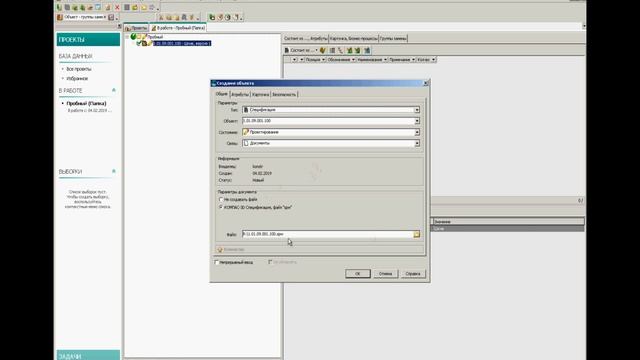The width and height of the screenshot is (640, 360).
Task: Open the Объект - группы замен toolbar dropdown
Action: tap(104, 17)
